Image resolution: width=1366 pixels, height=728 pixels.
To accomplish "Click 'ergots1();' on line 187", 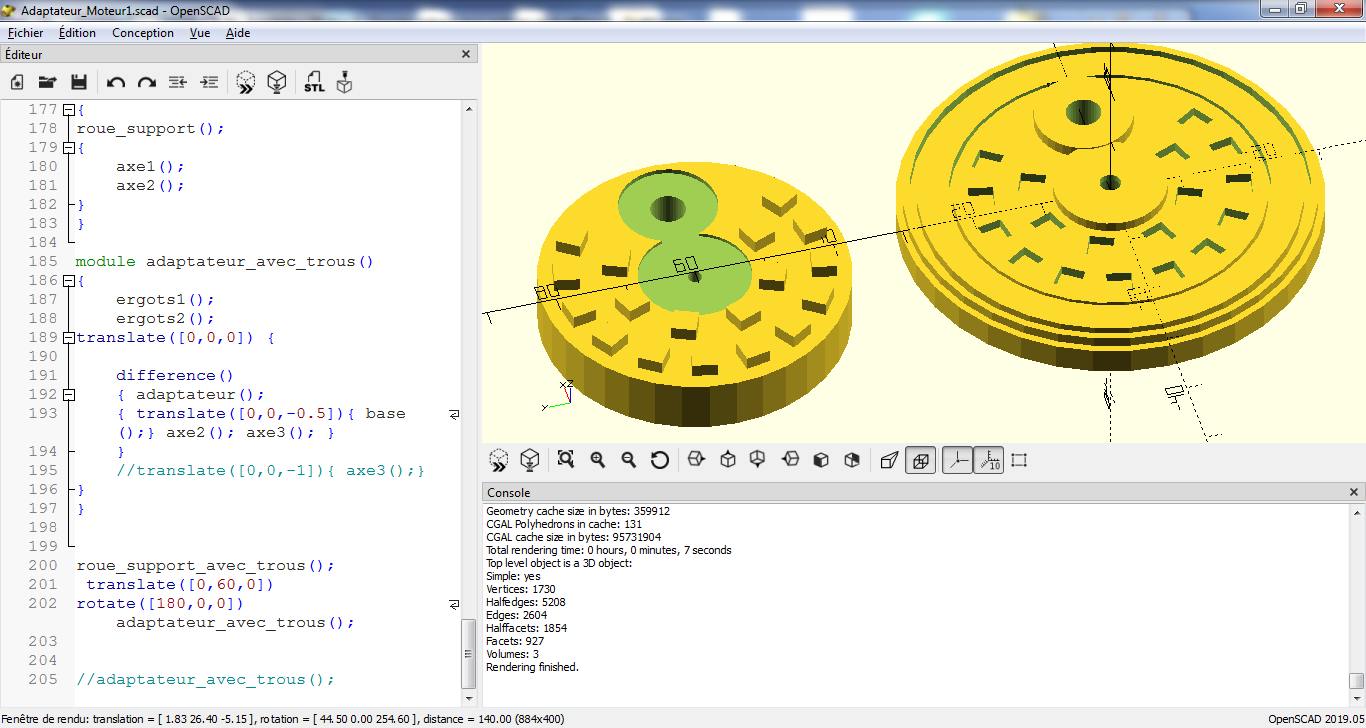I will [166, 300].
